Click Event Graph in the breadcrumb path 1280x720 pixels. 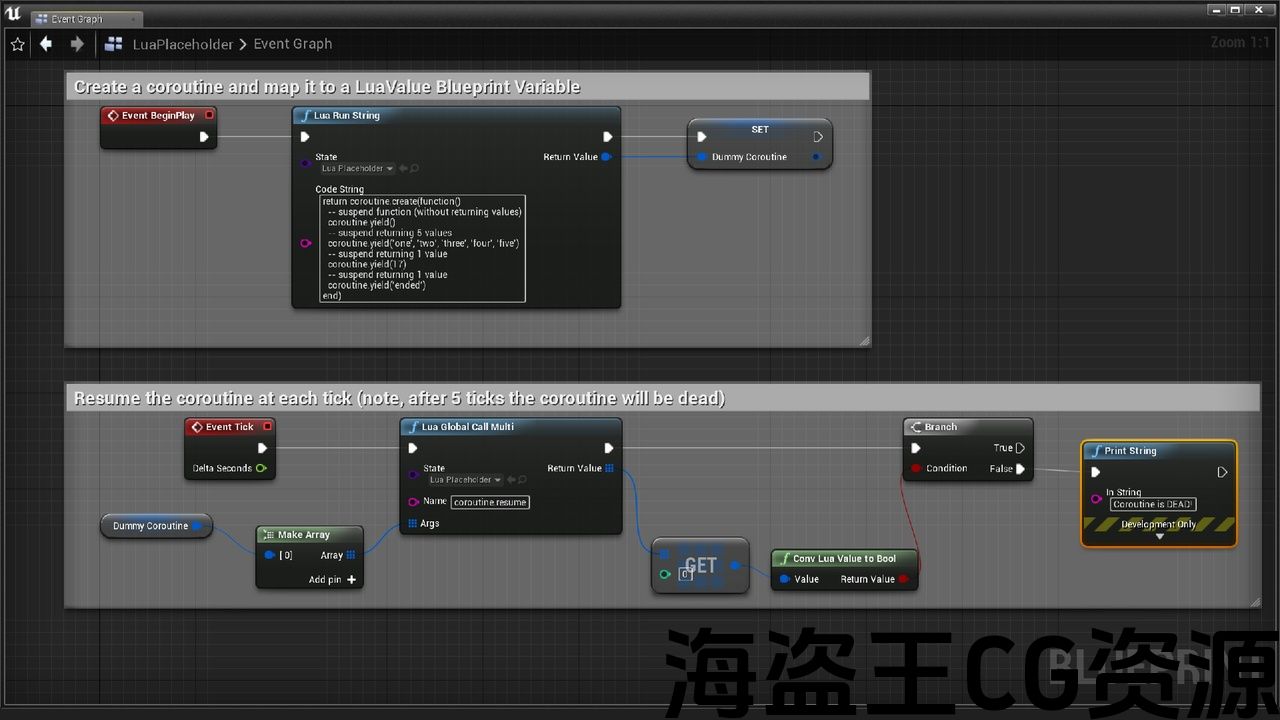292,44
